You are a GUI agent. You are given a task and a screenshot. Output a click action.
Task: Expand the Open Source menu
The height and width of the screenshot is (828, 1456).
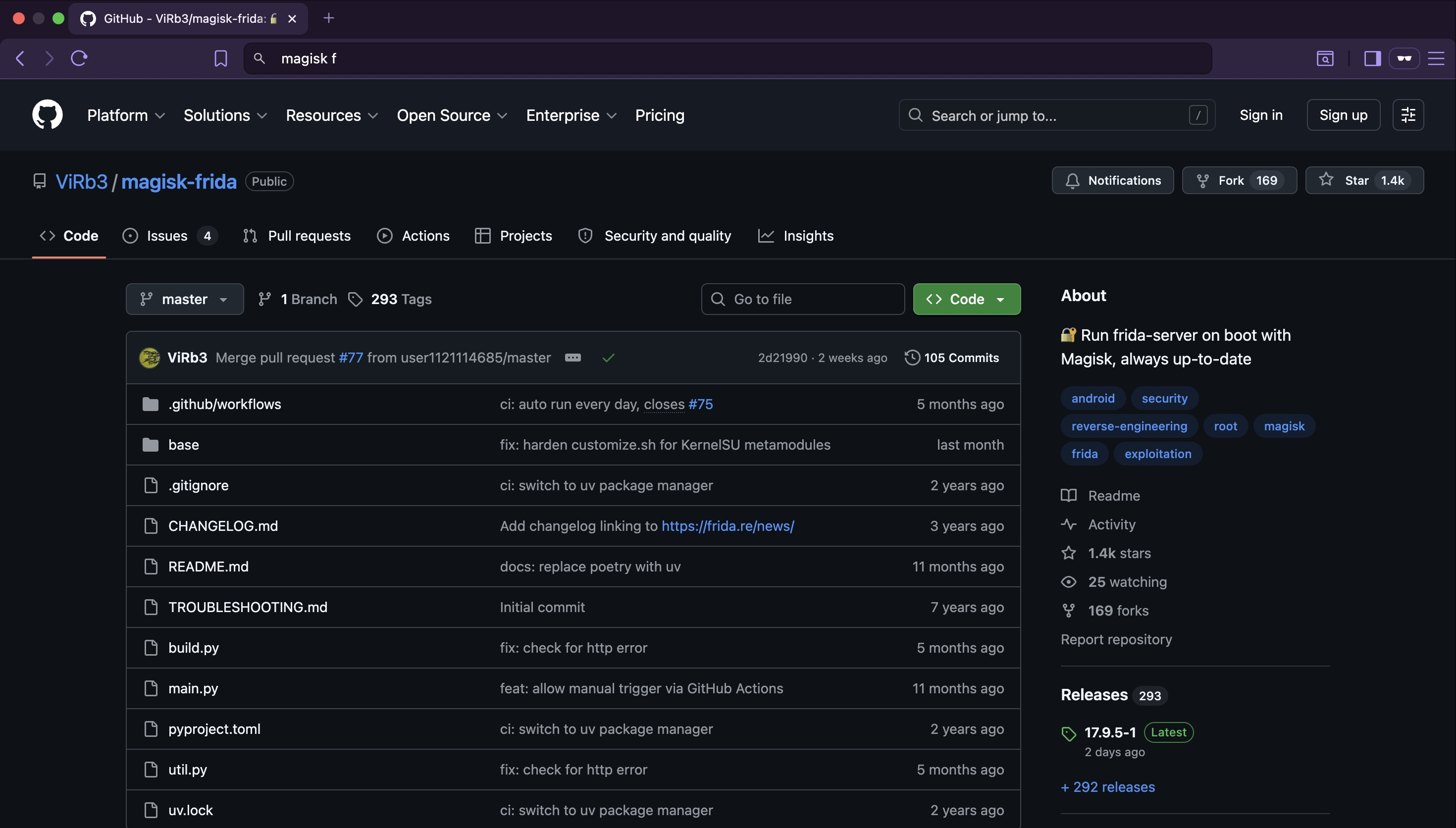pyautogui.click(x=452, y=115)
